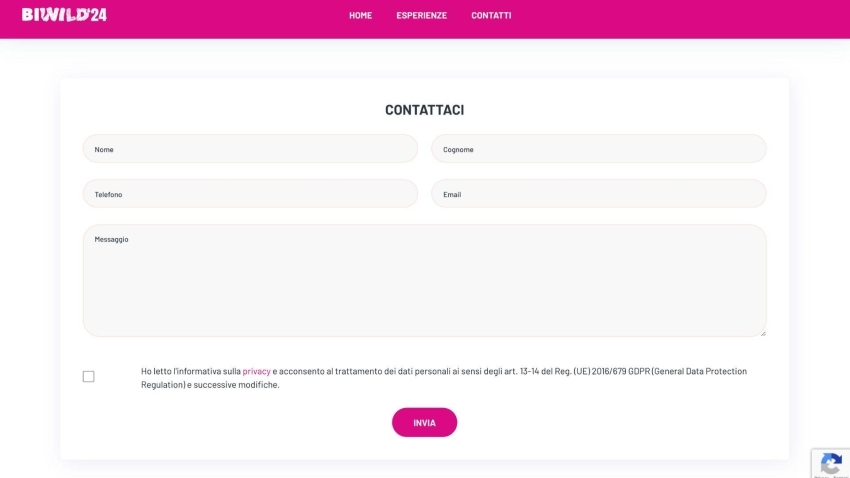Image resolution: width=850 pixels, height=478 pixels.
Task: Tick the privacy consent checkbox
Action: coord(89,377)
